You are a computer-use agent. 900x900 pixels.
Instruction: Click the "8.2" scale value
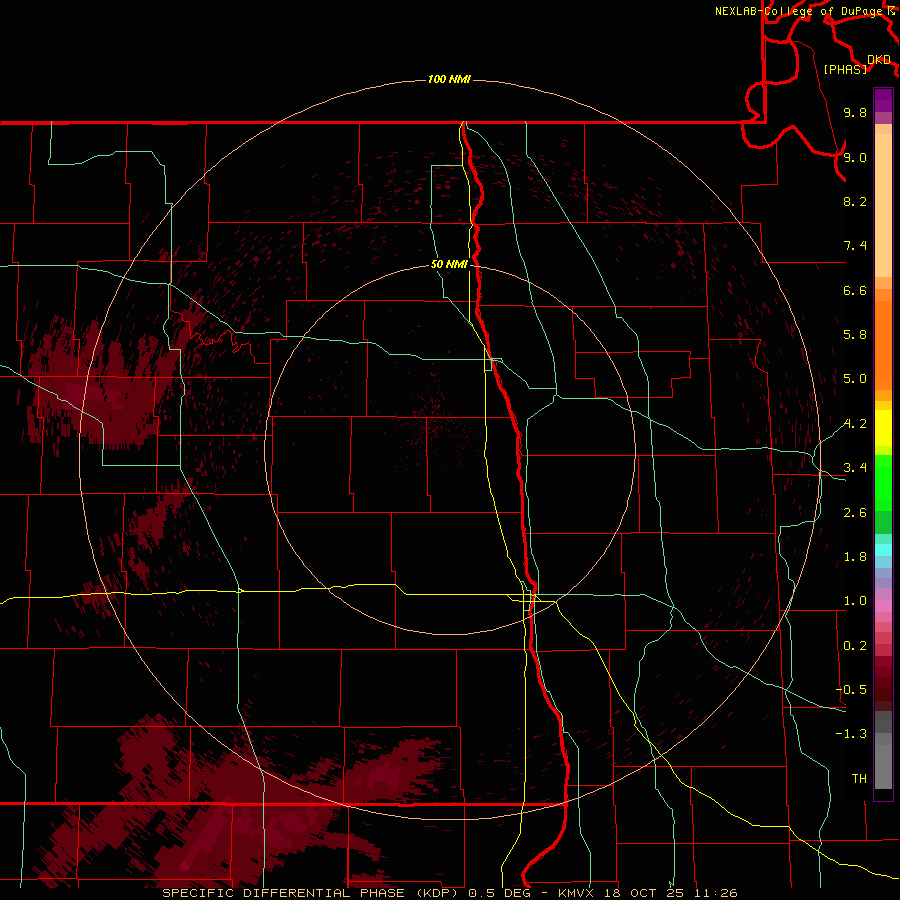coord(855,201)
